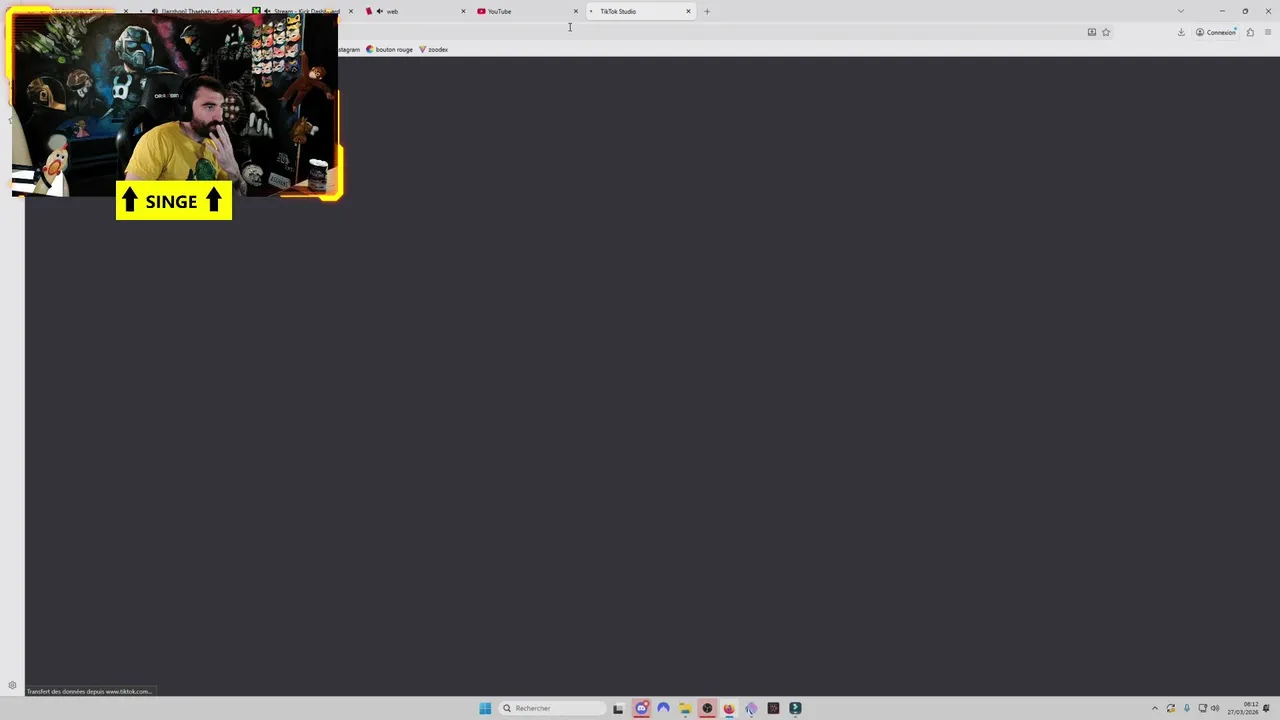
Task: Open the dark square app in taskbar
Action: [773, 708]
